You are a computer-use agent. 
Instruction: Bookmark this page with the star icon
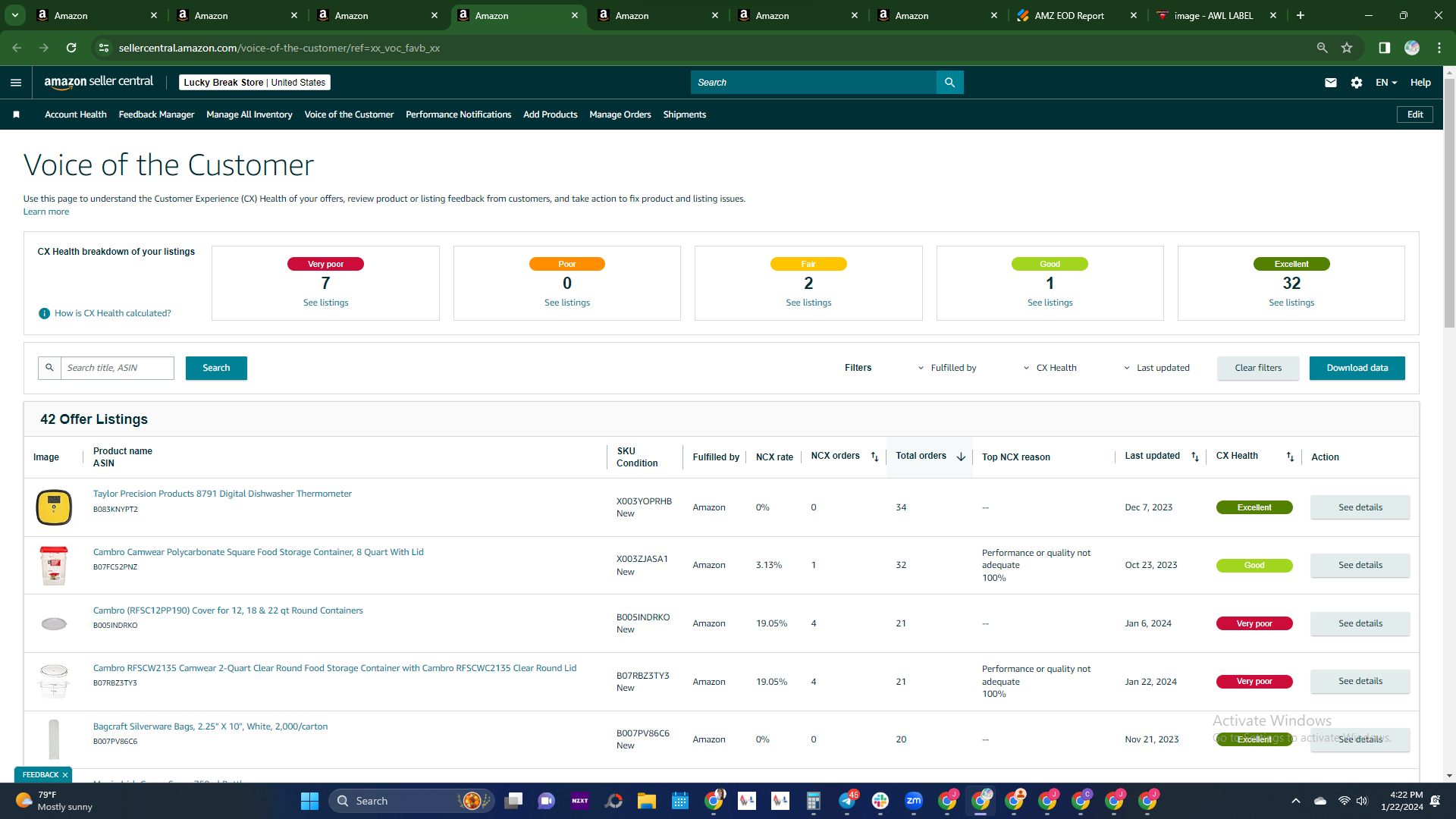click(1347, 48)
